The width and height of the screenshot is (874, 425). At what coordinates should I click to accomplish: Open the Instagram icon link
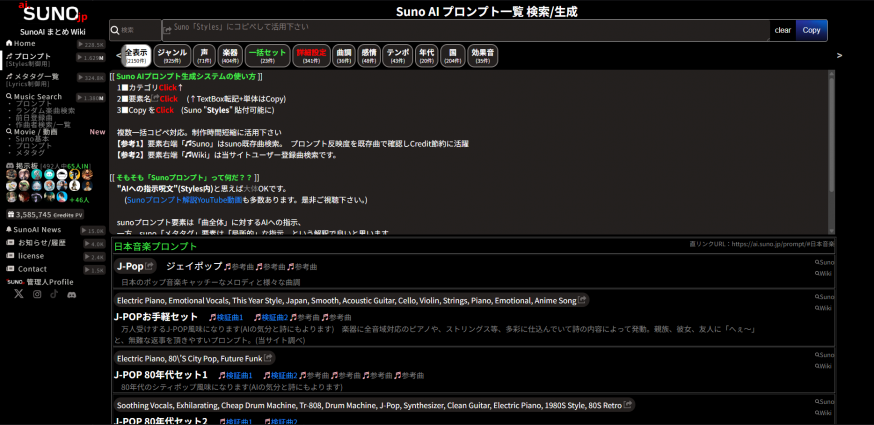[37, 294]
